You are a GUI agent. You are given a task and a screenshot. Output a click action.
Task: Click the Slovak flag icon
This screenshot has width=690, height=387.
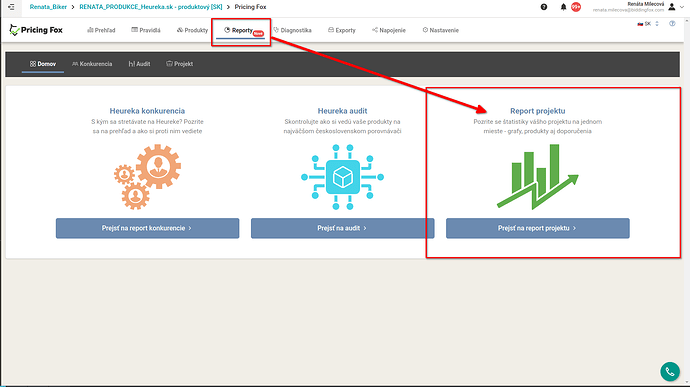[x=640, y=24]
